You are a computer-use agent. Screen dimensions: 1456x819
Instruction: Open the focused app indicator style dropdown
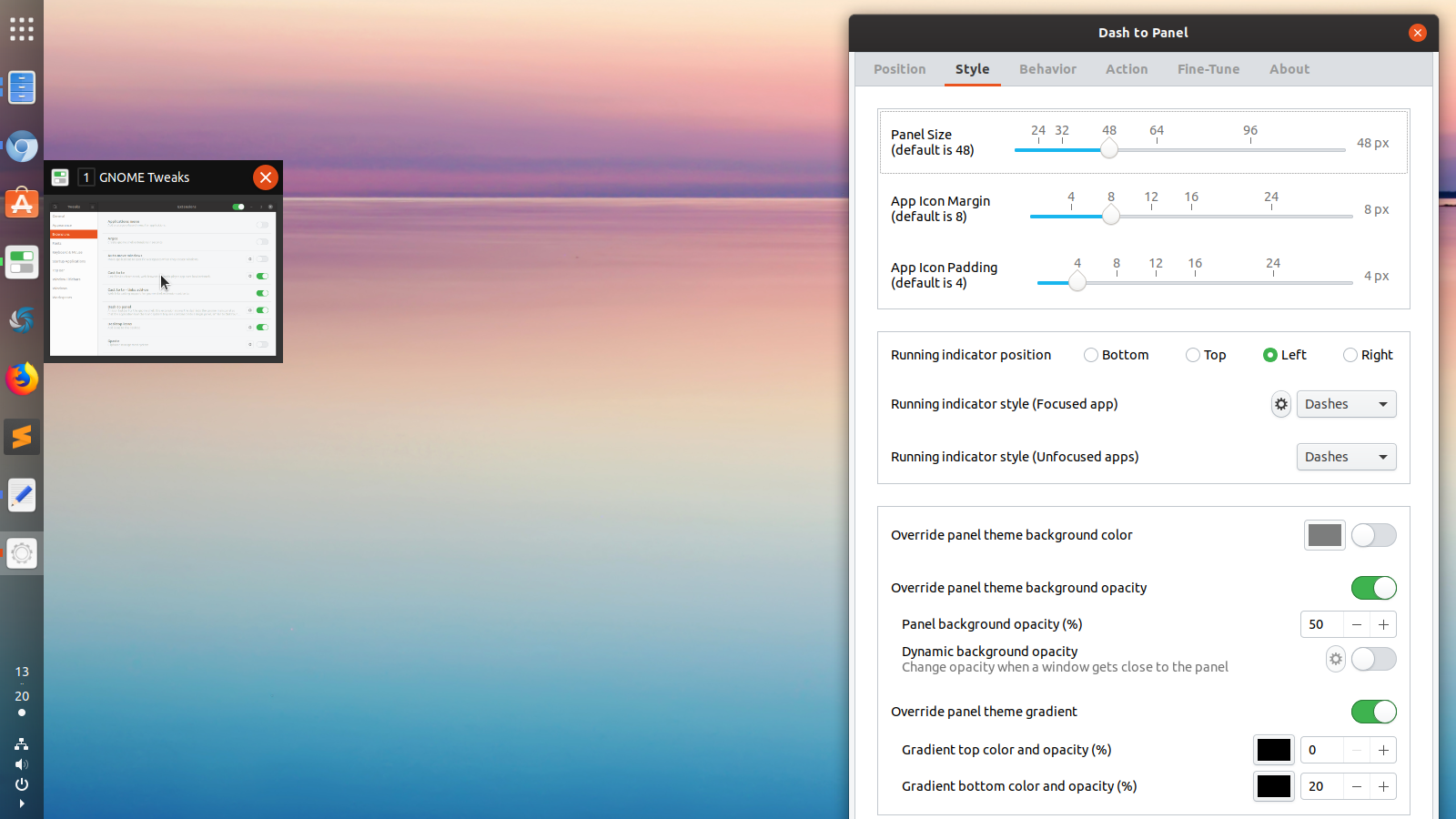pos(1346,404)
